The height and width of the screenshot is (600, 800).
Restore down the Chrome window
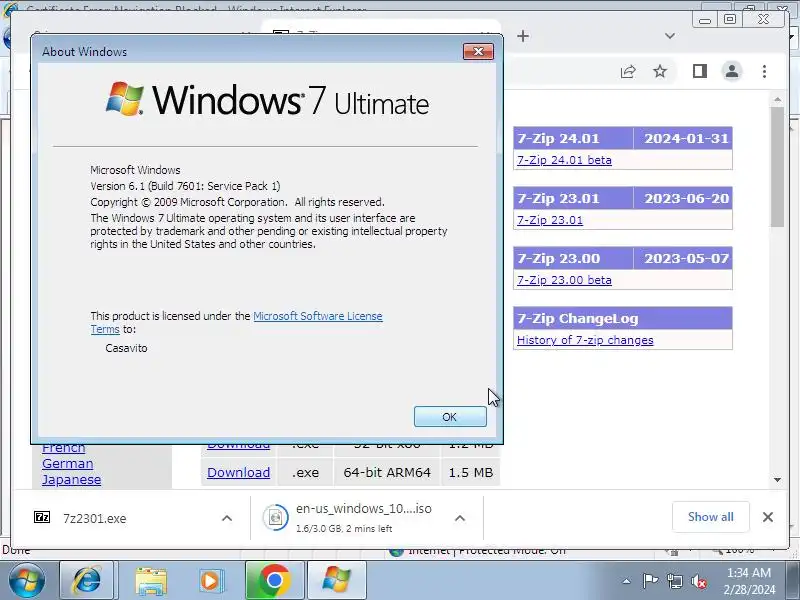coord(730,19)
